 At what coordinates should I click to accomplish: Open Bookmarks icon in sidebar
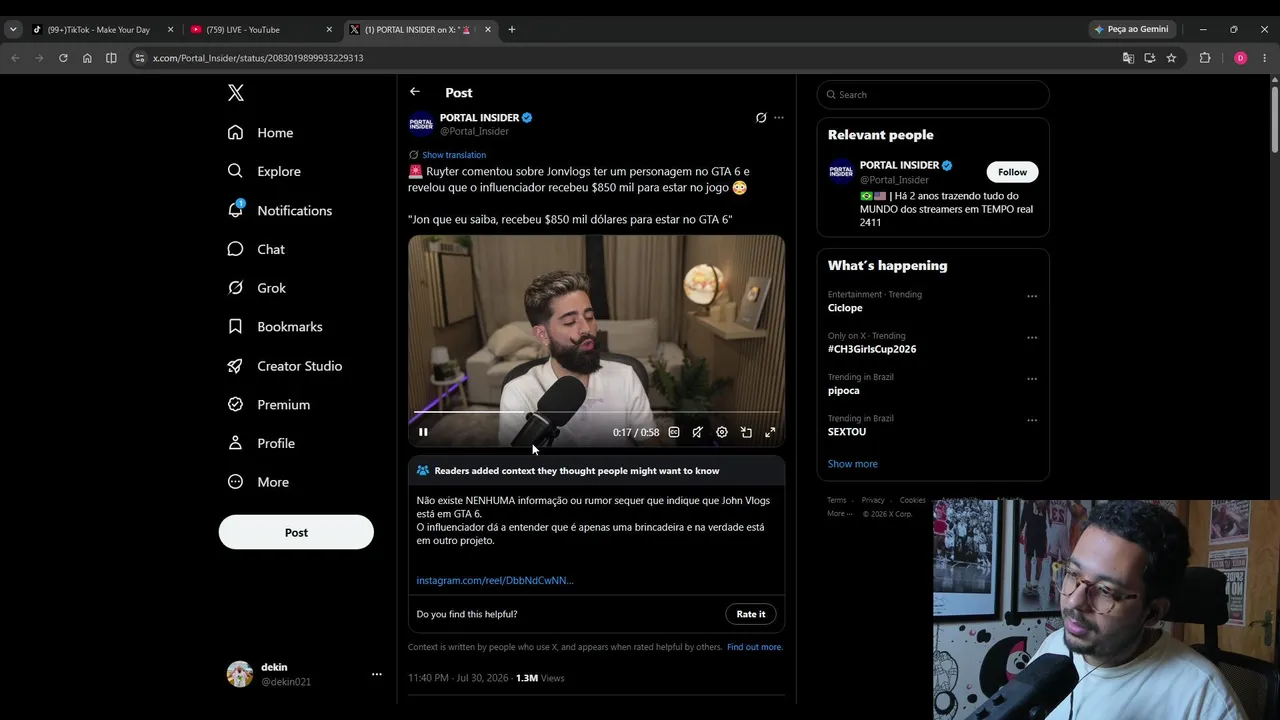tap(235, 327)
